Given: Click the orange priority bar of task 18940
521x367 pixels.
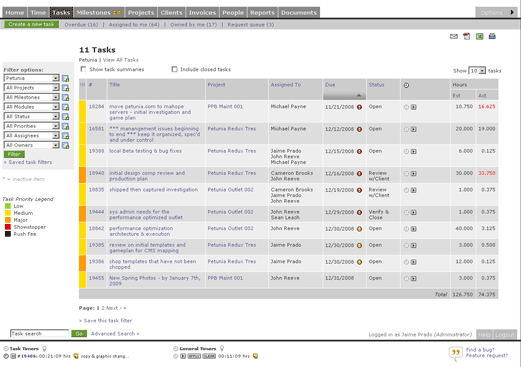Looking at the screenshot, I should (x=82, y=175).
